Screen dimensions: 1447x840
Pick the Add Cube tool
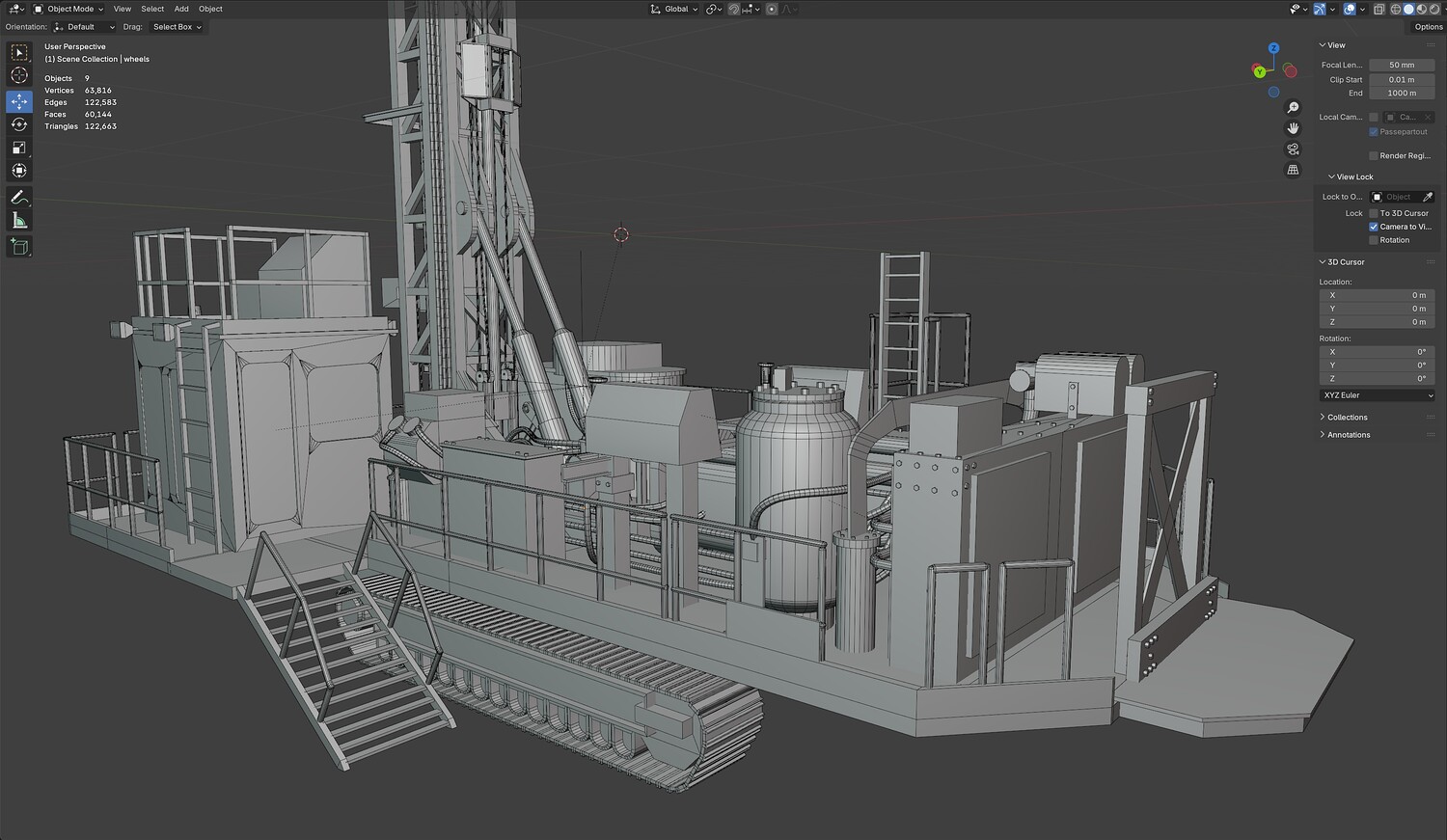19,247
